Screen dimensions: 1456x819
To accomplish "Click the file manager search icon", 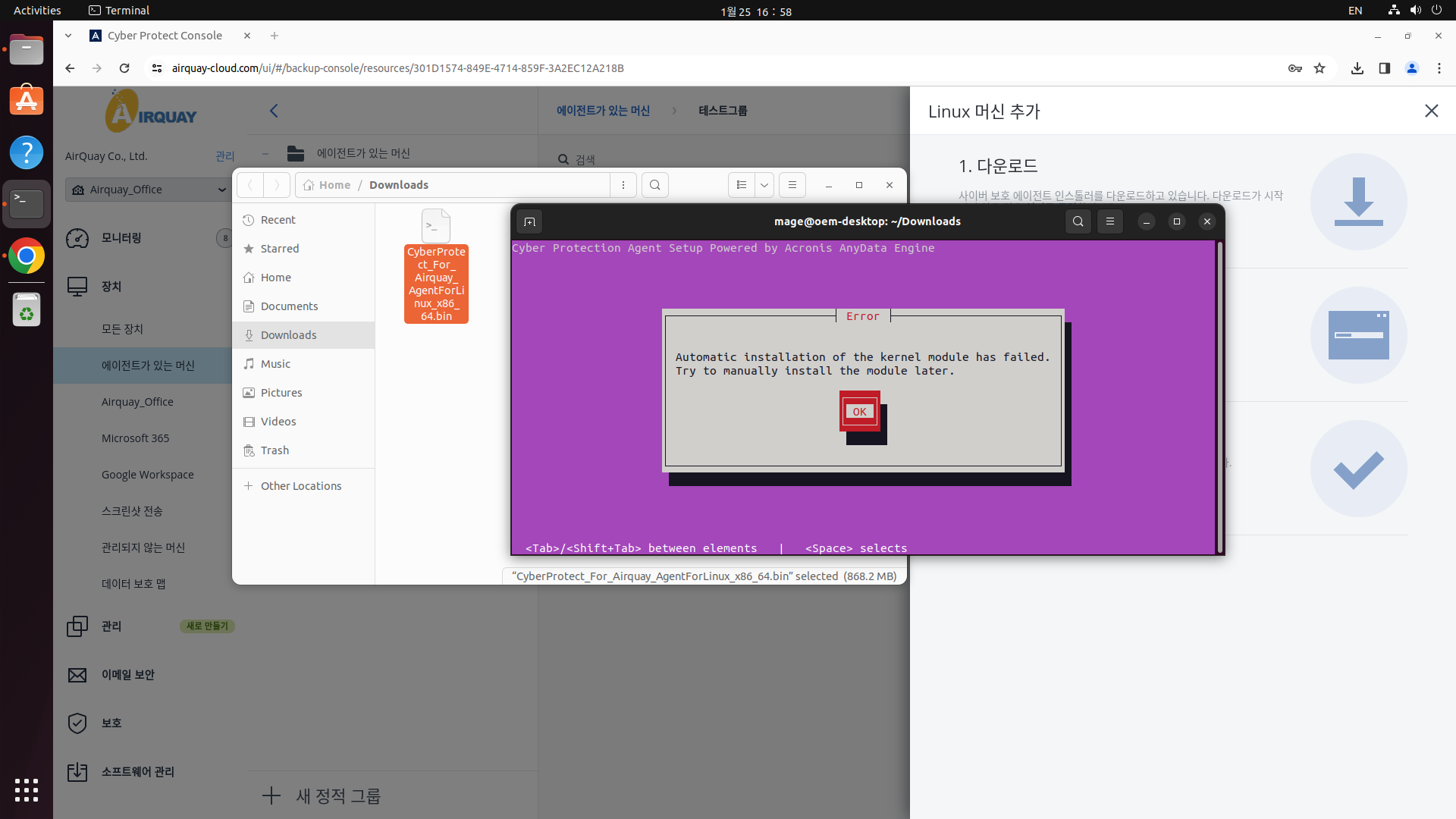I will [x=655, y=185].
